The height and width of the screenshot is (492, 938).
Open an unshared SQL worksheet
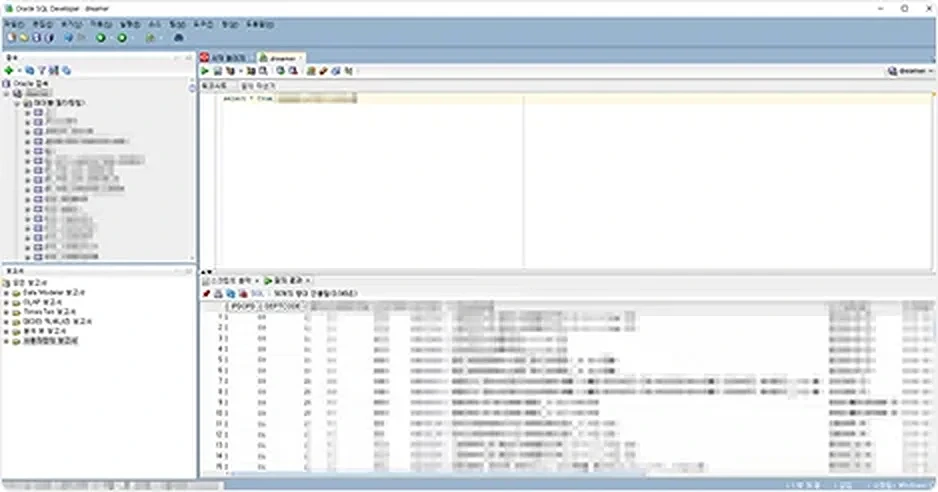(311, 71)
